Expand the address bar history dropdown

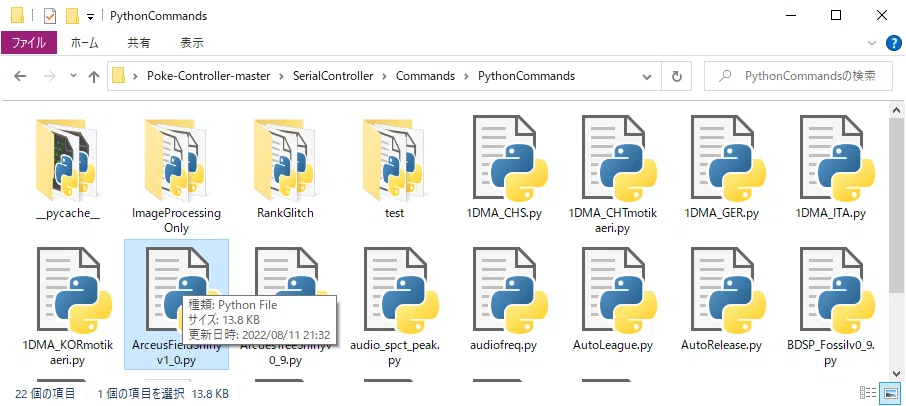tap(647, 76)
